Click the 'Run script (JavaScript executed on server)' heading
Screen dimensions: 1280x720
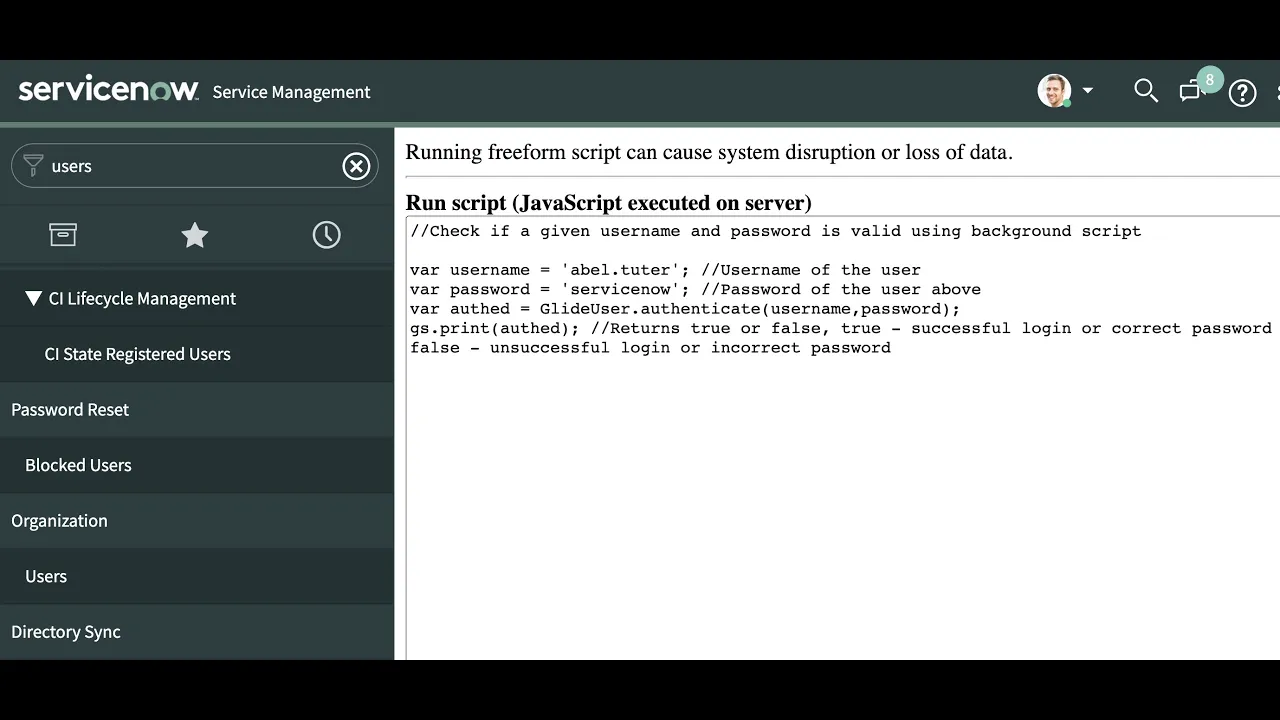tap(608, 203)
